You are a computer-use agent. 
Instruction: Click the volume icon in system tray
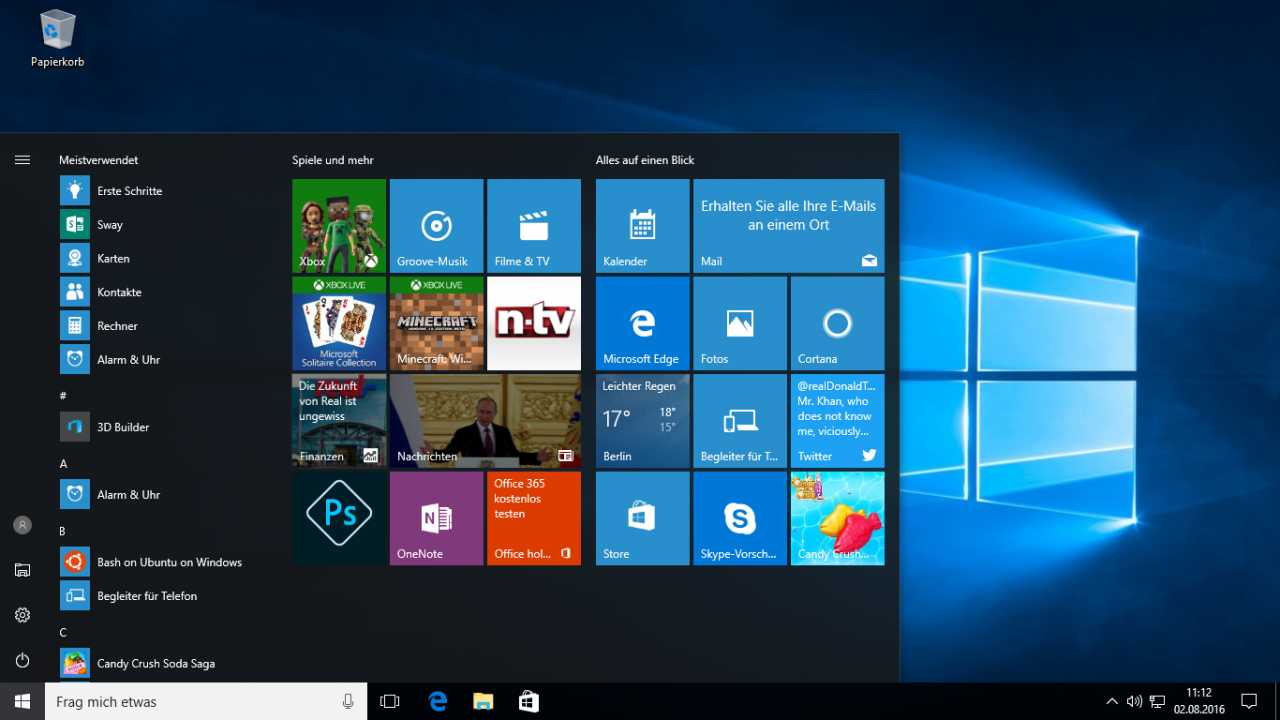tap(1134, 702)
